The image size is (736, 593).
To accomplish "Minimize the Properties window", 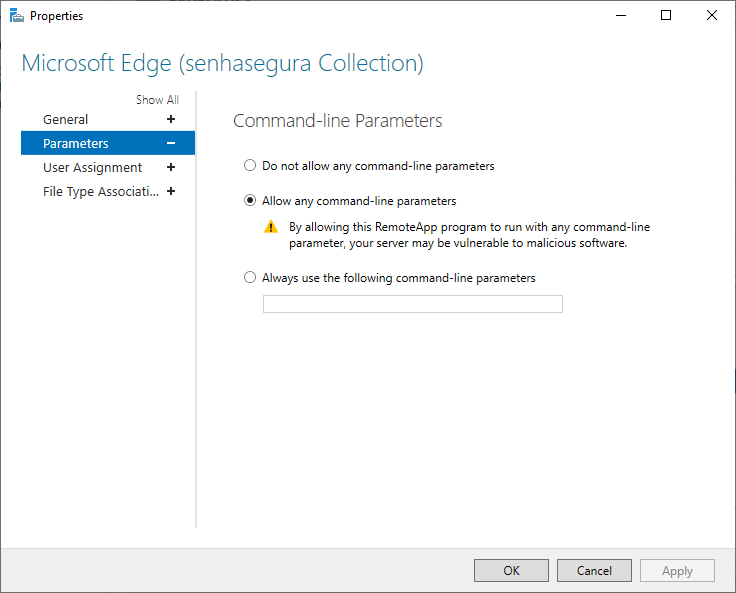I will pos(621,15).
